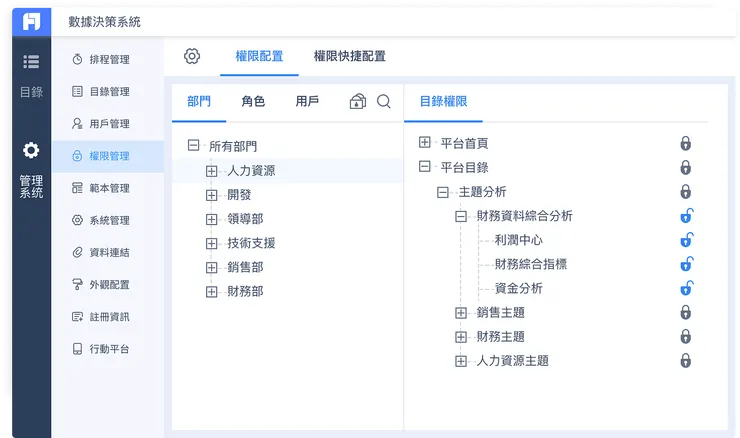Toggle the unlocked icon for 利潤中心

[x=687, y=240]
